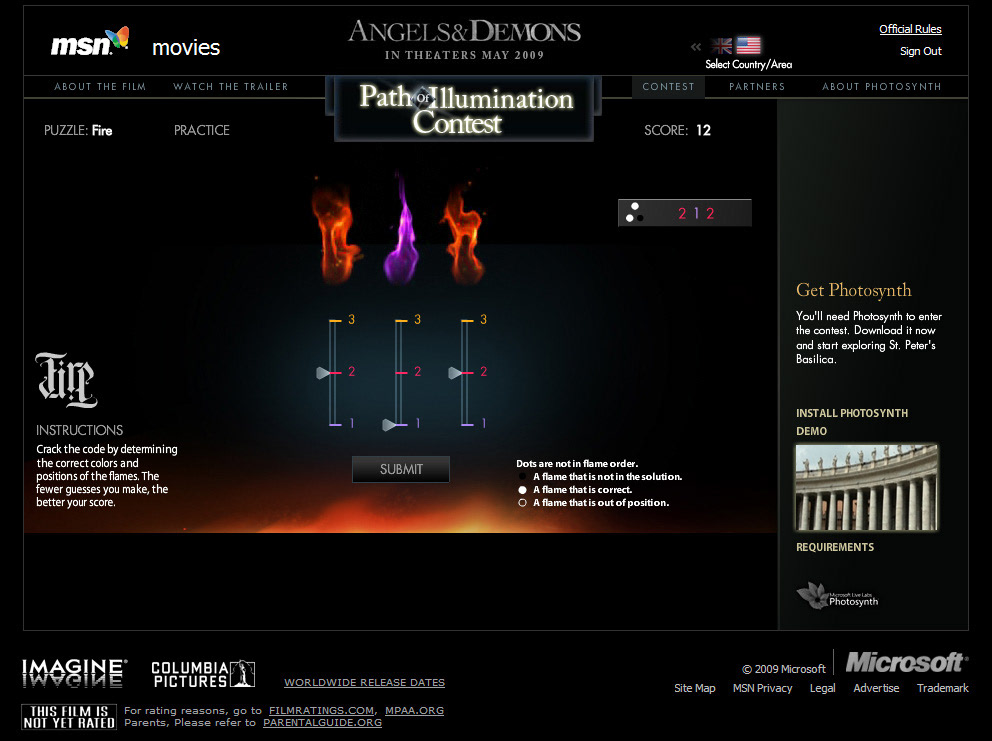
Task: Click the MSN butterfly logo
Action: coord(90,42)
